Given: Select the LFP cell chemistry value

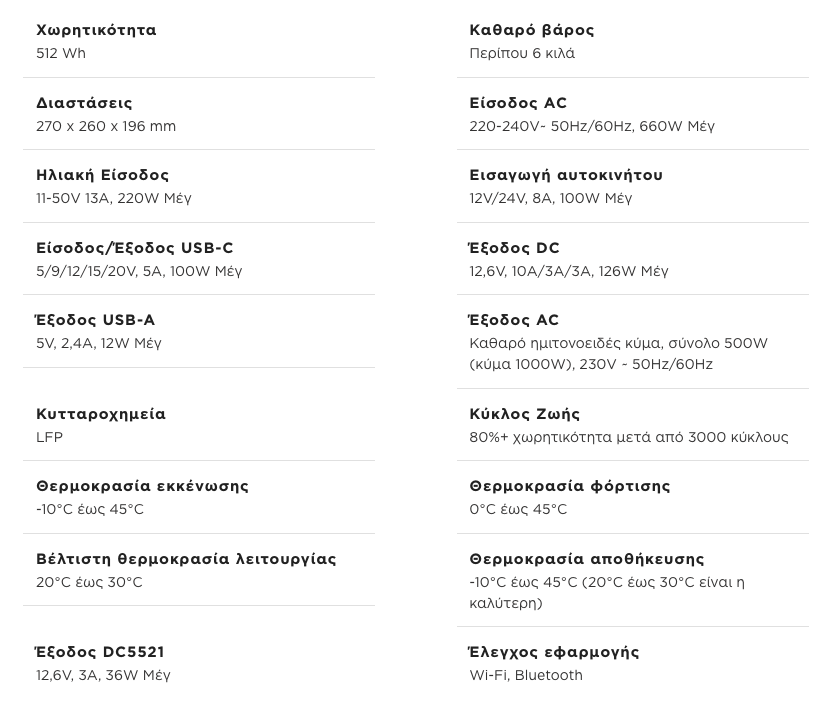Looking at the screenshot, I should (49, 437).
